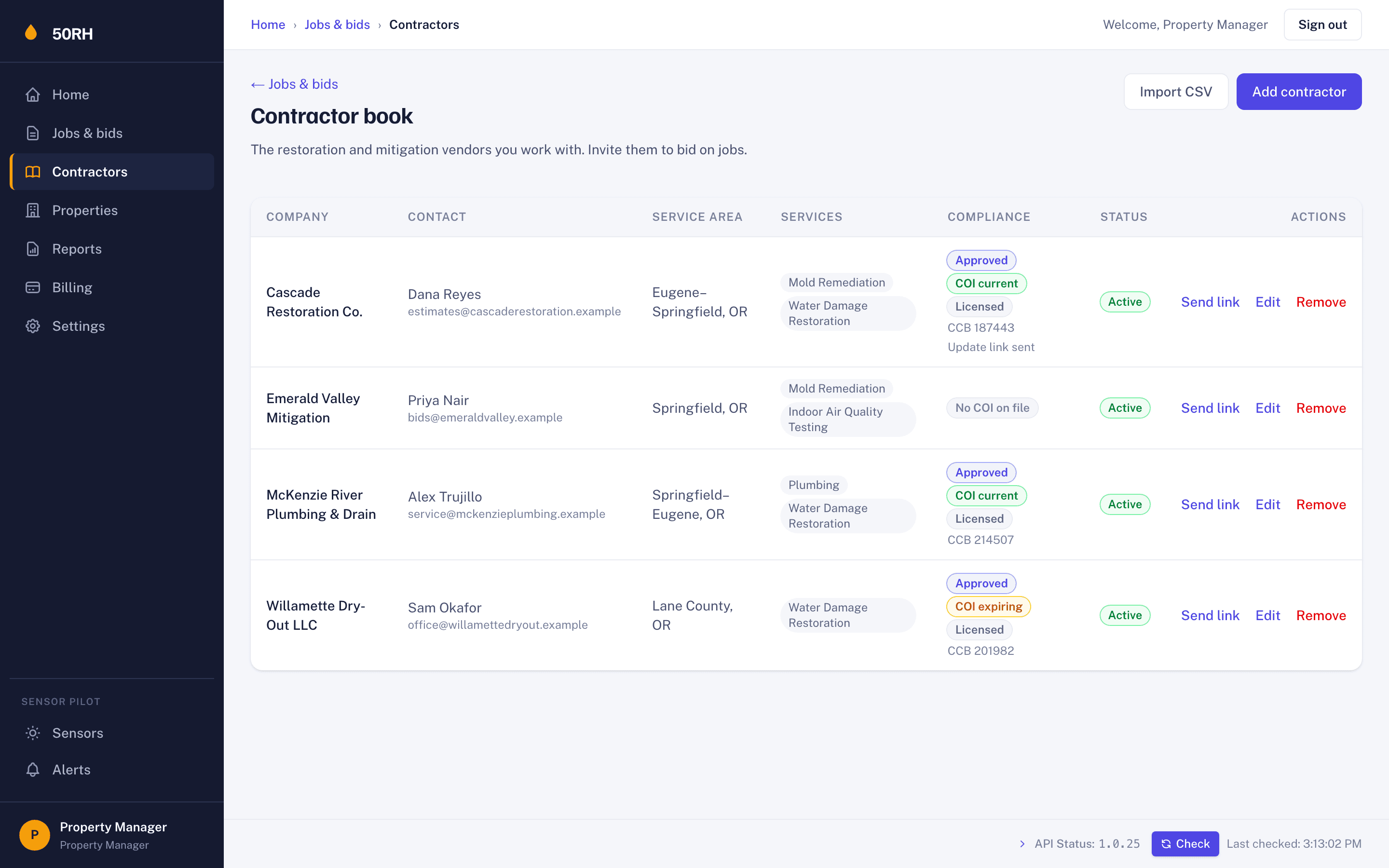Click the Jobs & bids document icon

point(33,133)
